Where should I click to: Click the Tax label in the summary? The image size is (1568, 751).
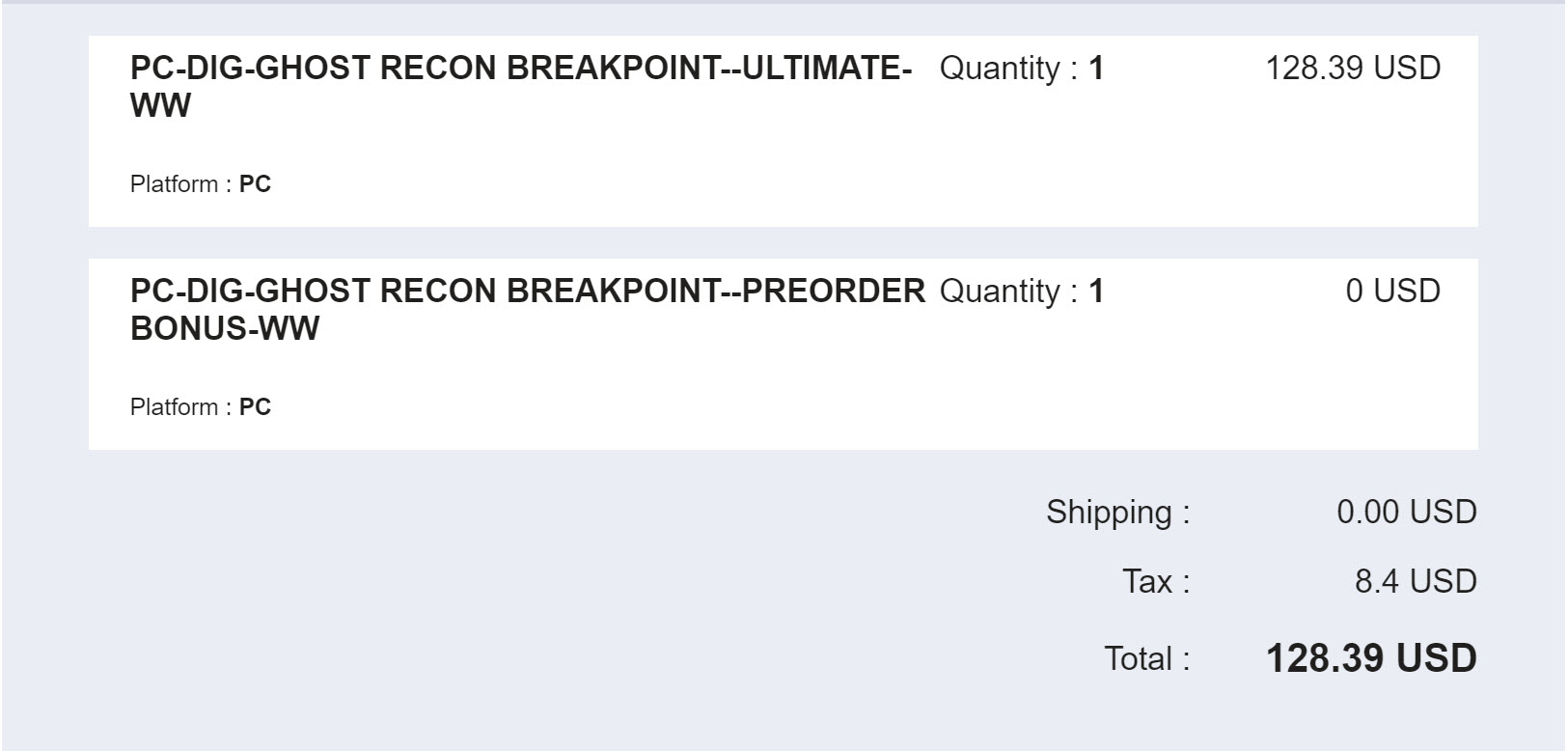click(x=1155, y=582)
